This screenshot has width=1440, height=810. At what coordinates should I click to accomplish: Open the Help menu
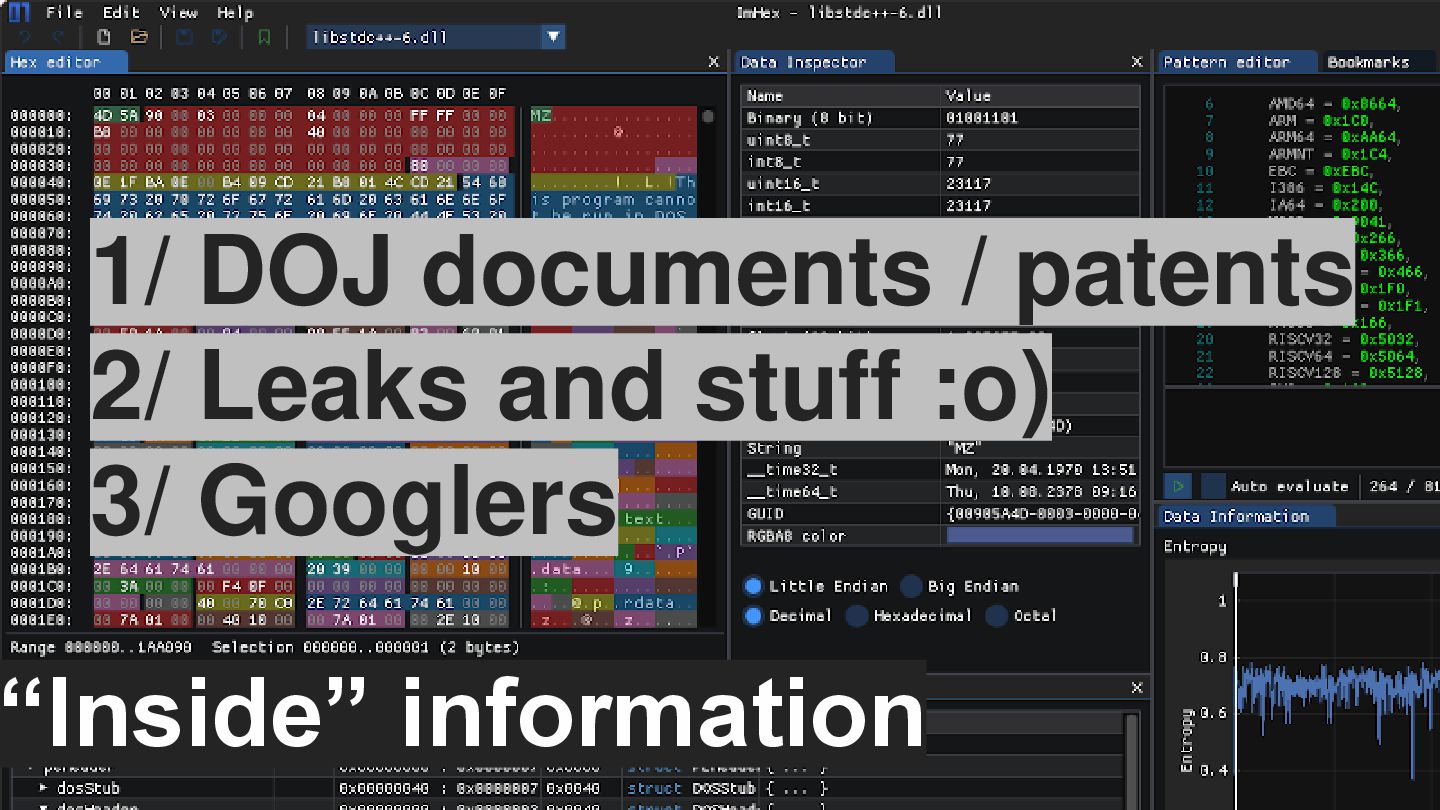(235, 13)
